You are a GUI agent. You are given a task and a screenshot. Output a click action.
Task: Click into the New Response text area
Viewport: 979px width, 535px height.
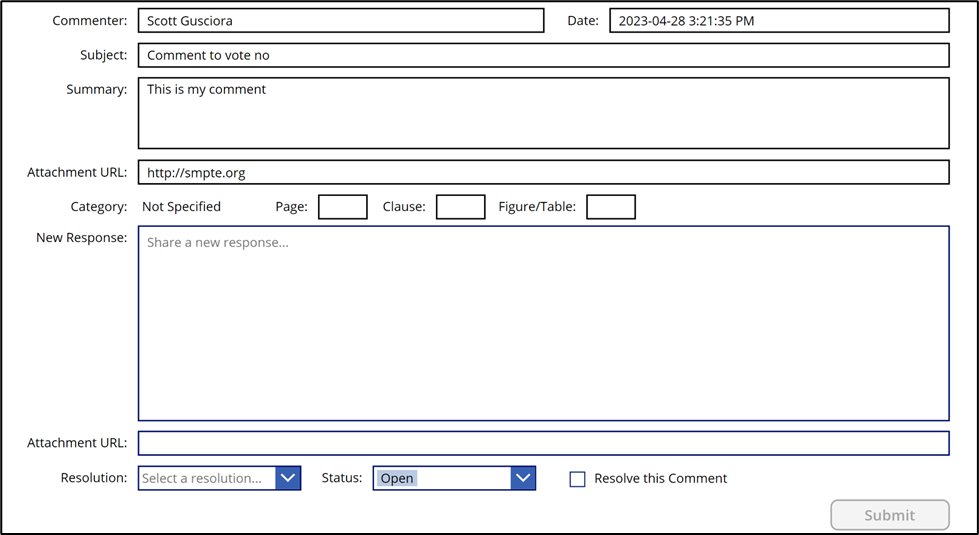(x=543, y=323)
